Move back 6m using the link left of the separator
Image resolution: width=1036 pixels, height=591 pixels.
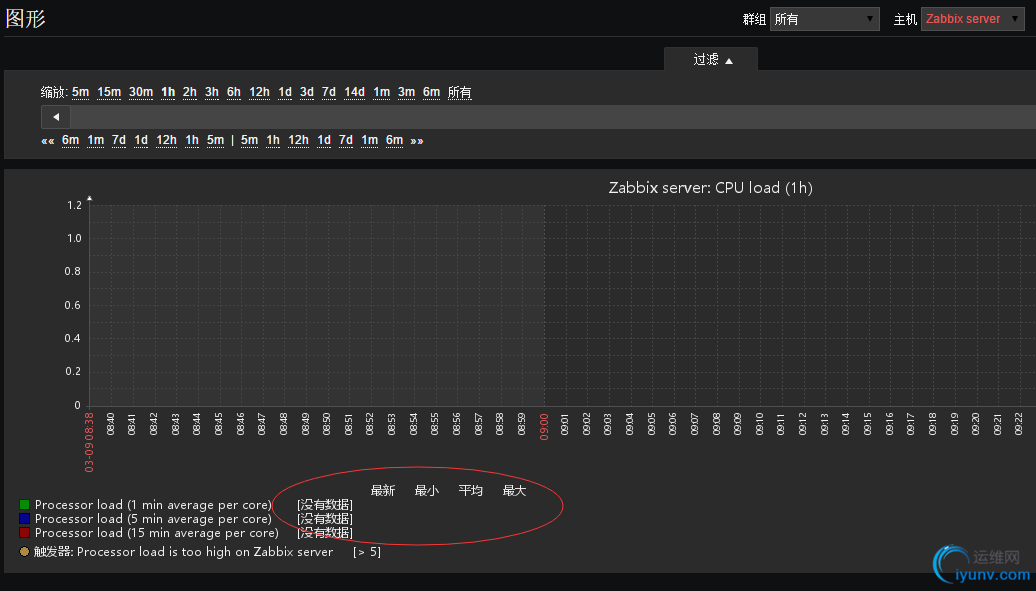point(70,140)
